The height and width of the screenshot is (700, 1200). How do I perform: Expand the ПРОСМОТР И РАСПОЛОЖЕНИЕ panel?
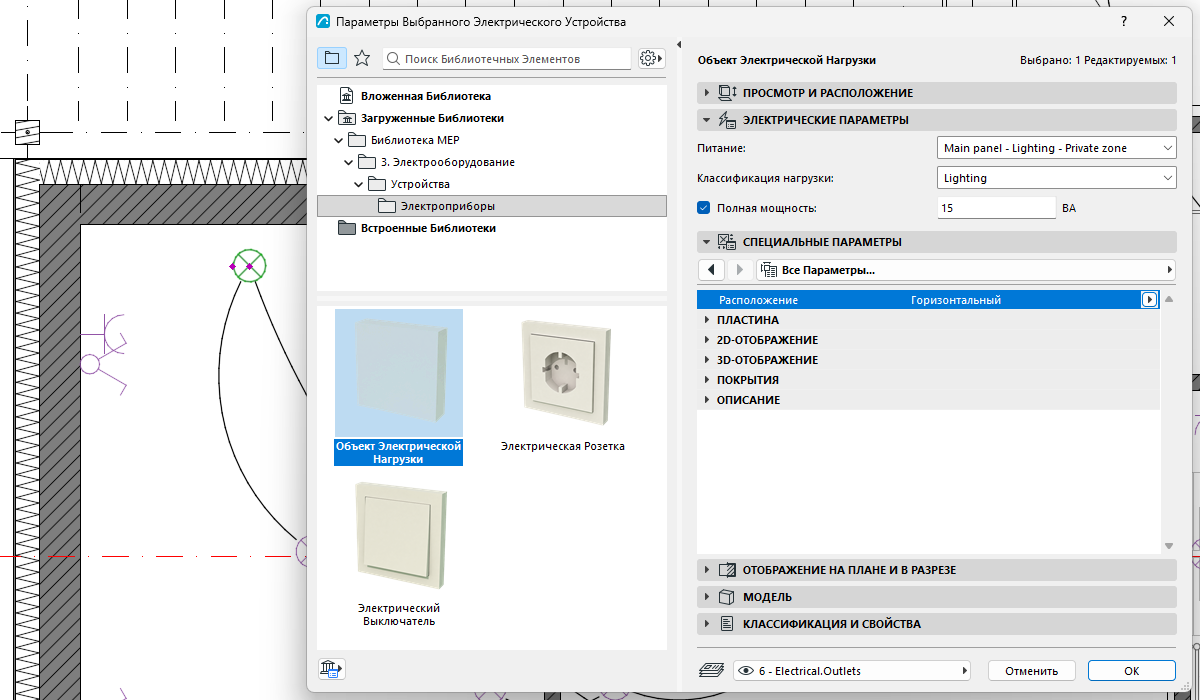[x=937, y=93]
